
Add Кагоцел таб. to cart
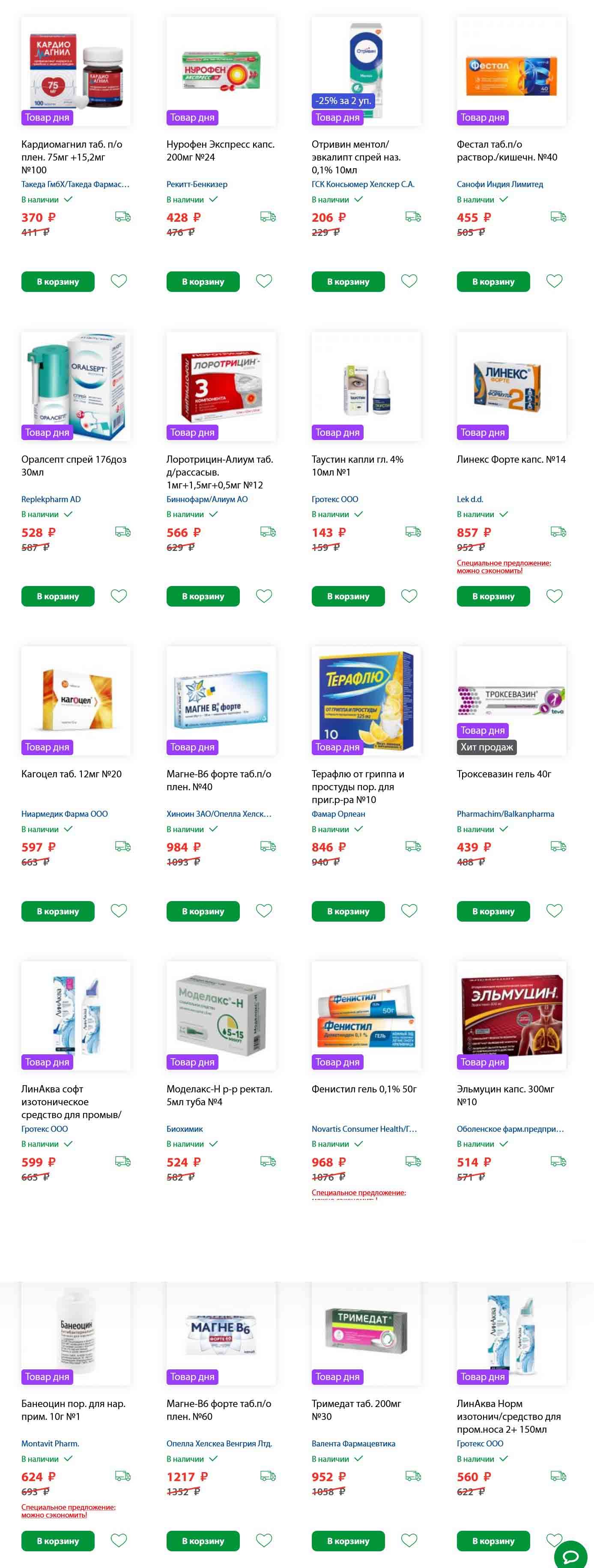click(58, 911)
